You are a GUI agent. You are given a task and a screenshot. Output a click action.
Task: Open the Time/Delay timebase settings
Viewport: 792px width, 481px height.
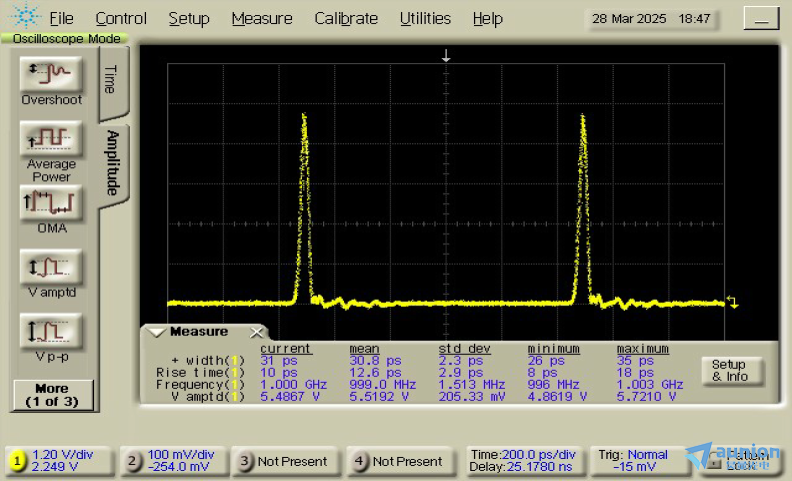pos(524,461)
